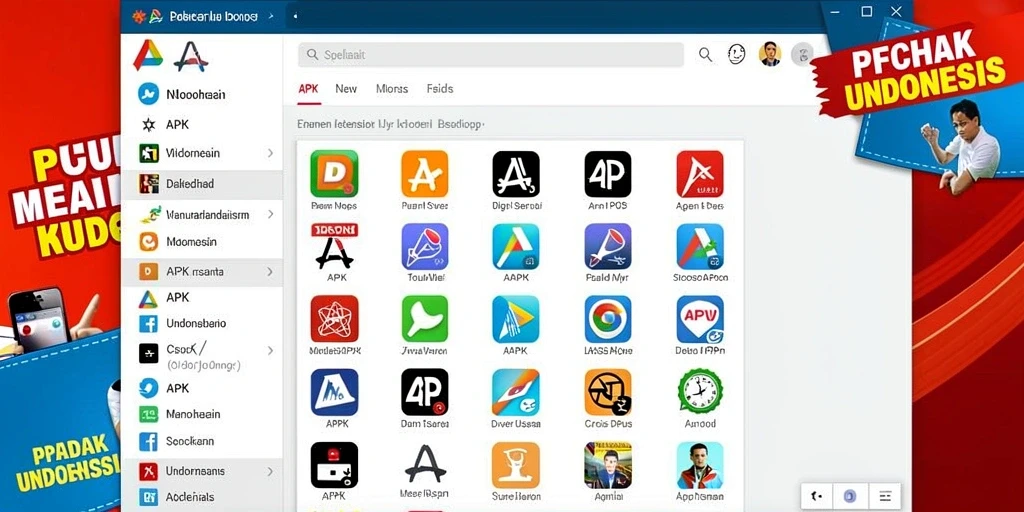
Task: Open the third-row AAPK app icon
Action: click(516, 319)
